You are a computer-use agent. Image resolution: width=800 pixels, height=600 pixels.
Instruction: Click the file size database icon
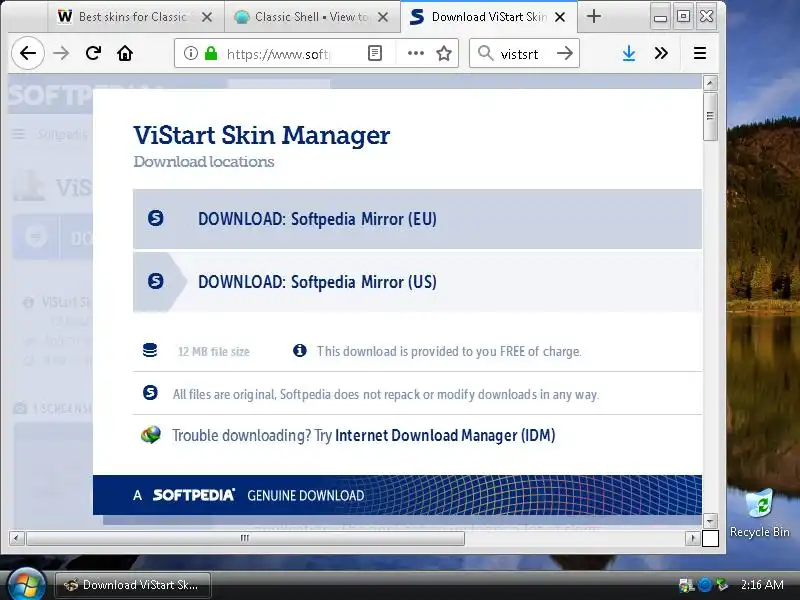click(150, 351)
